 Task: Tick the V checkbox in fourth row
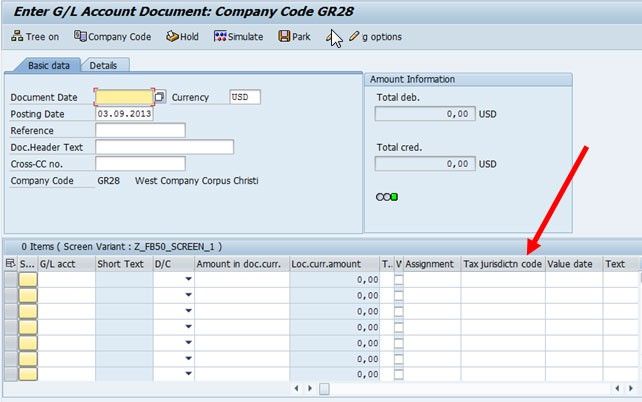point(399,327)
